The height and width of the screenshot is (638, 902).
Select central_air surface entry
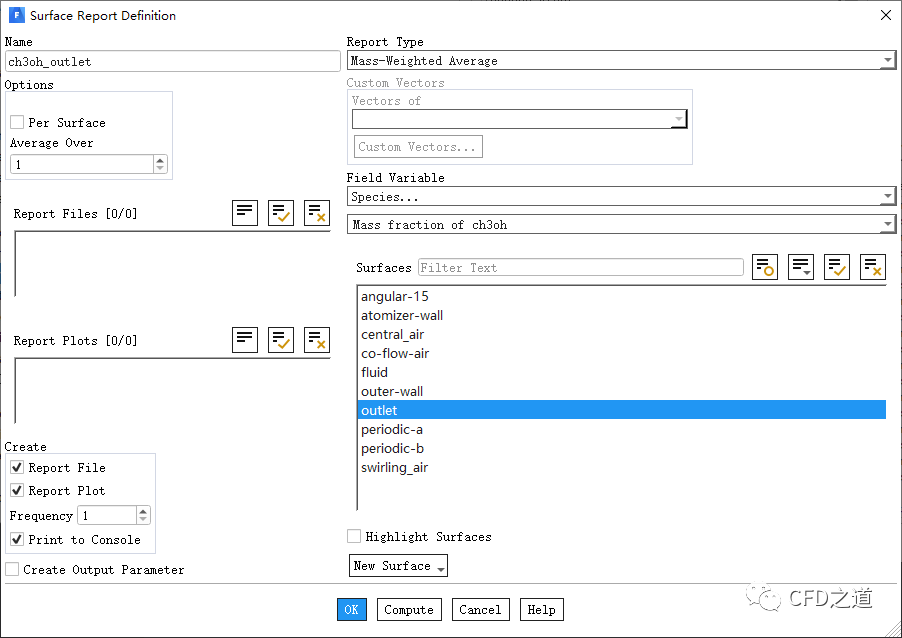394,334
